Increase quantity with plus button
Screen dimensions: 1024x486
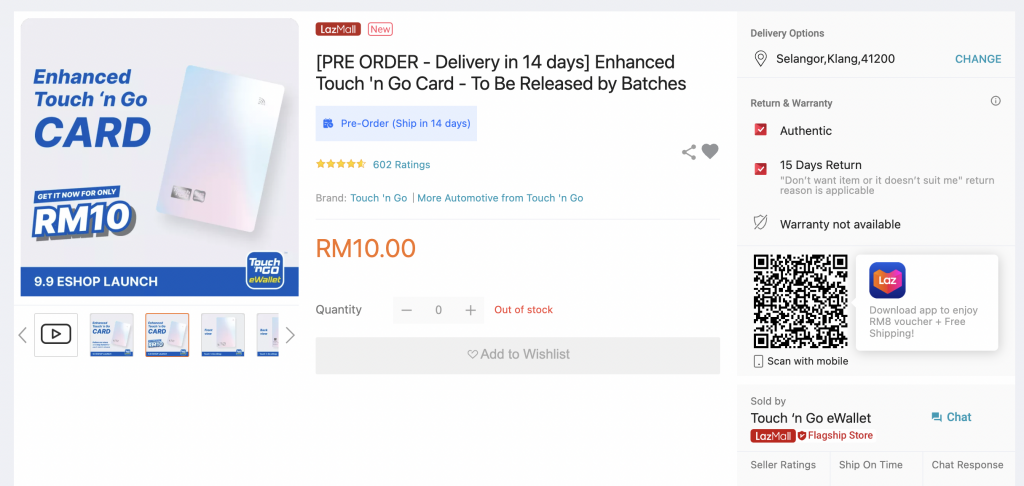pos(470,310)
